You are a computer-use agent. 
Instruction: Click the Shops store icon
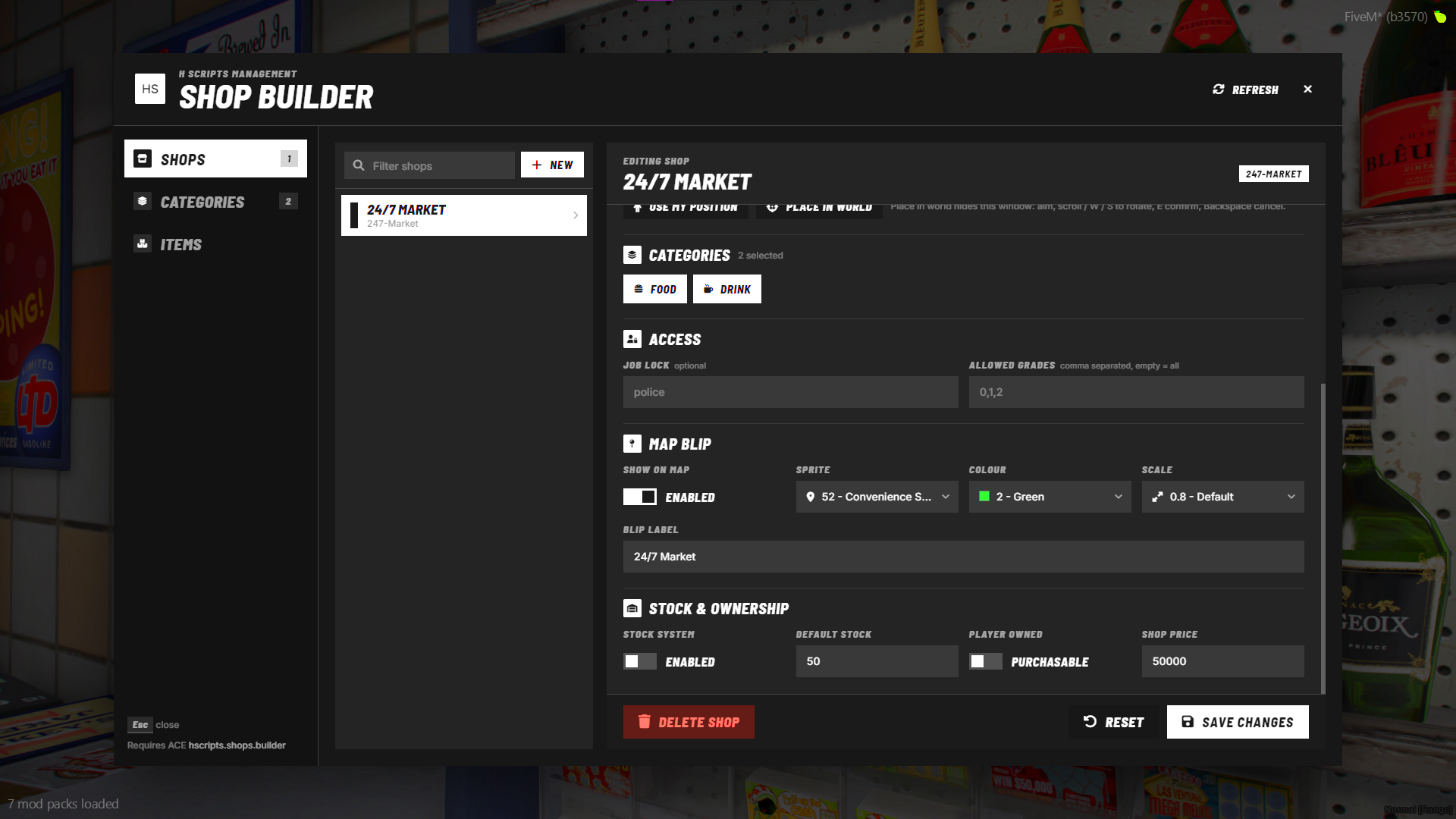click(143, 158)
